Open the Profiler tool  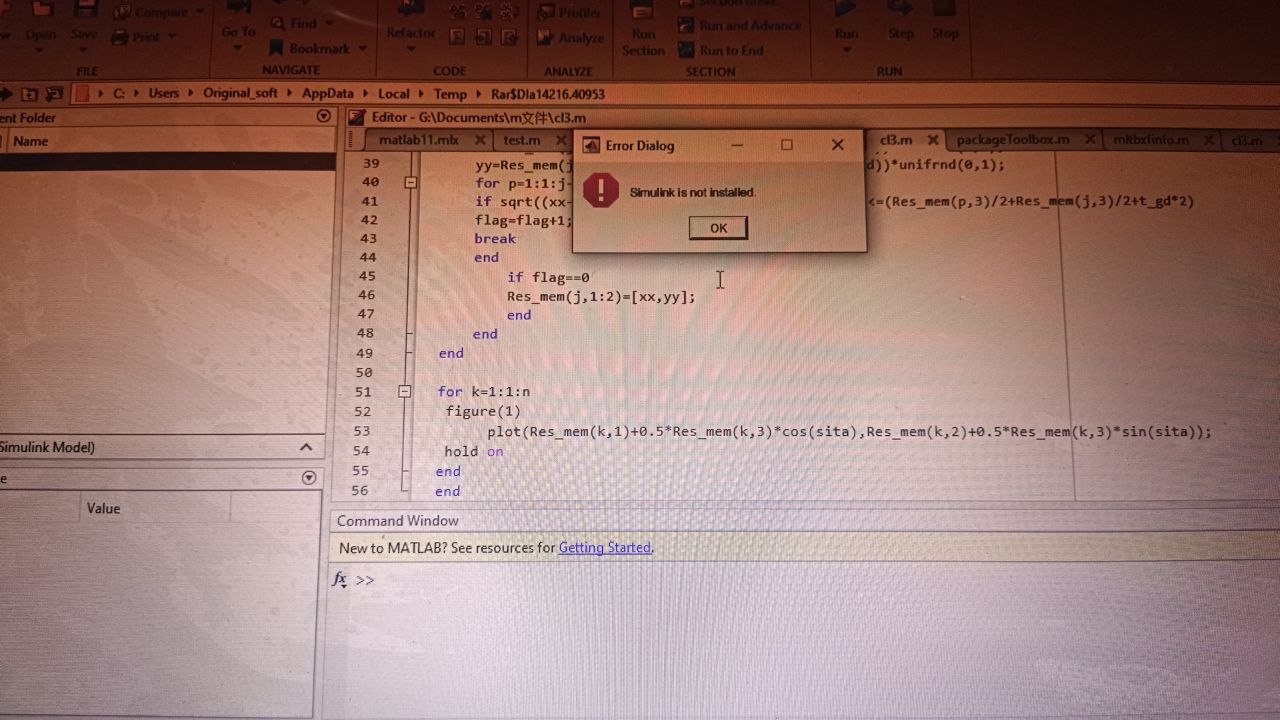[x=570, y=13]
